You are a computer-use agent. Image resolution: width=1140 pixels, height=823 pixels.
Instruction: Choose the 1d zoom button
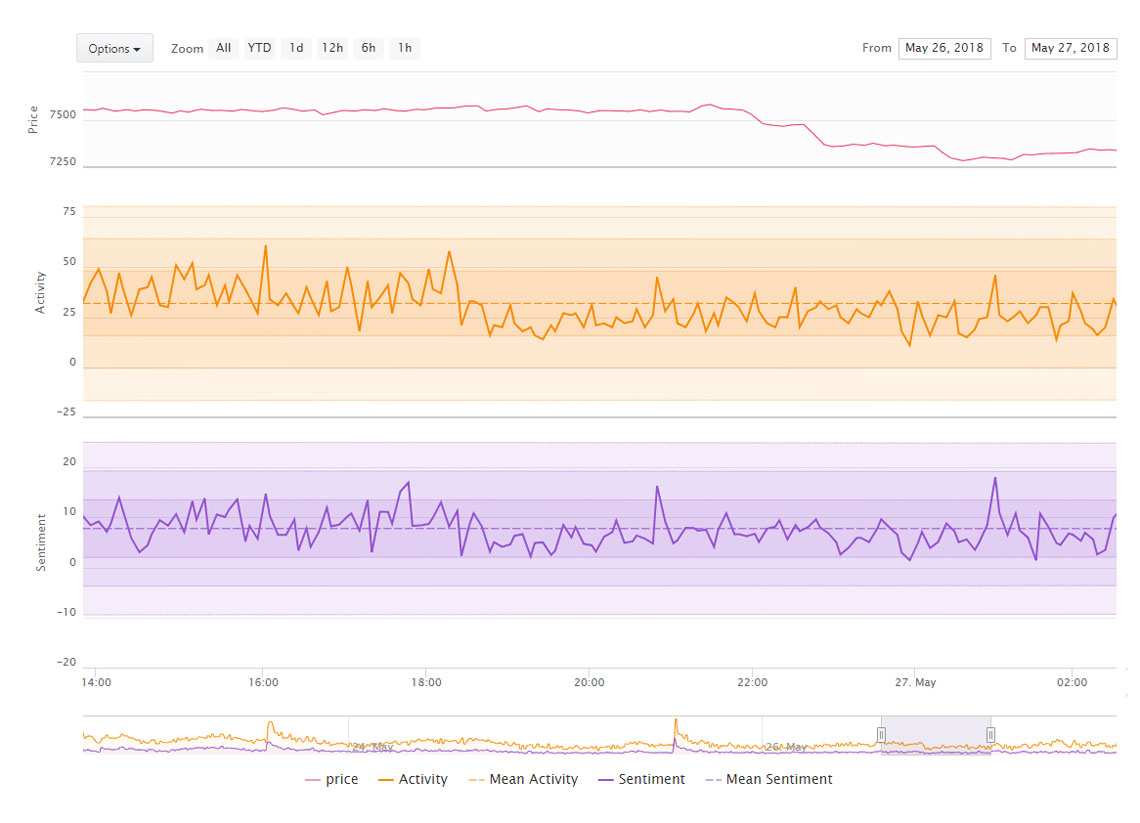296,48
